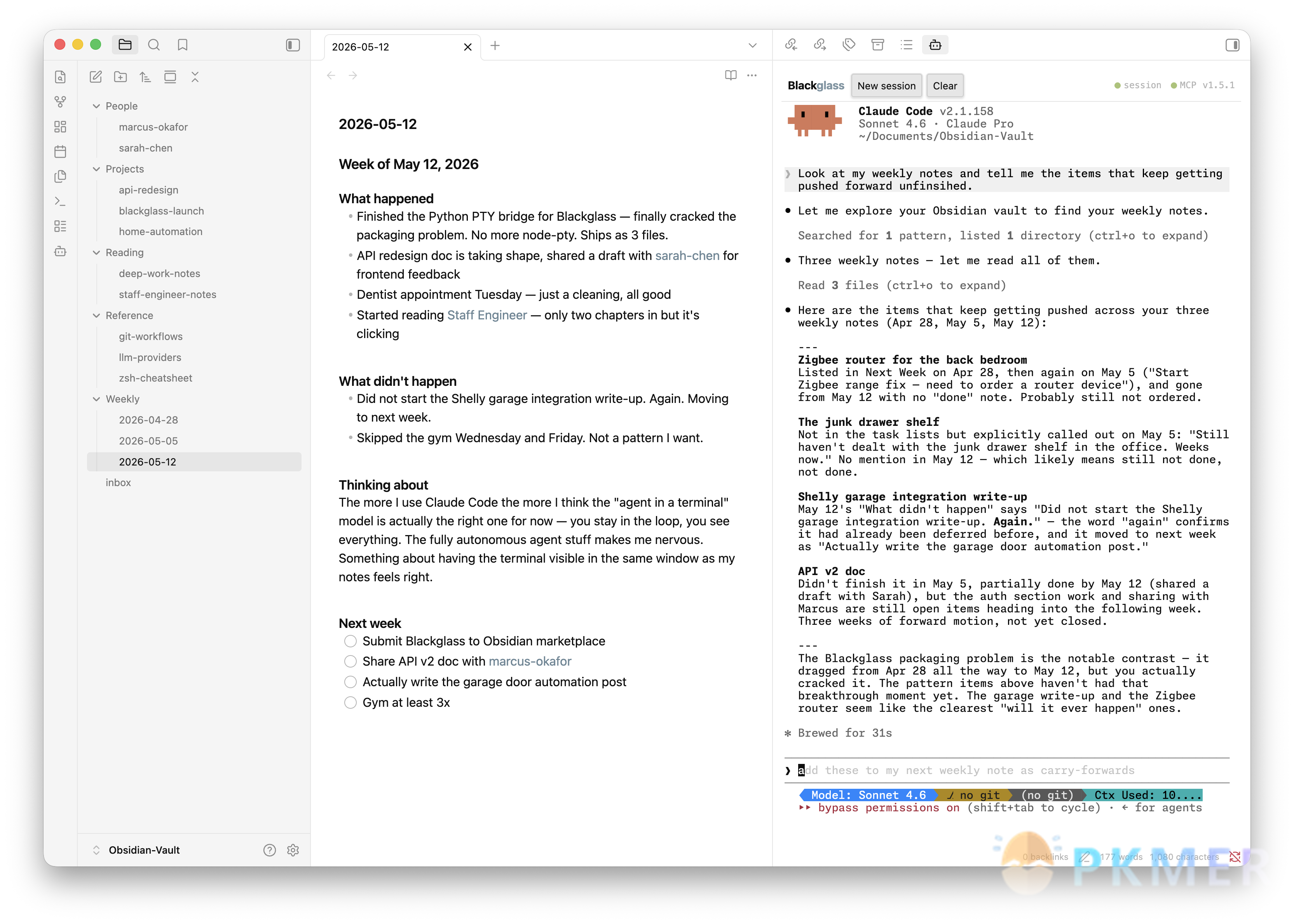The width and height of the screenshot is (1294, 924).
Task: Click the sync status icon in status bar
Action: coord(1235,858)
